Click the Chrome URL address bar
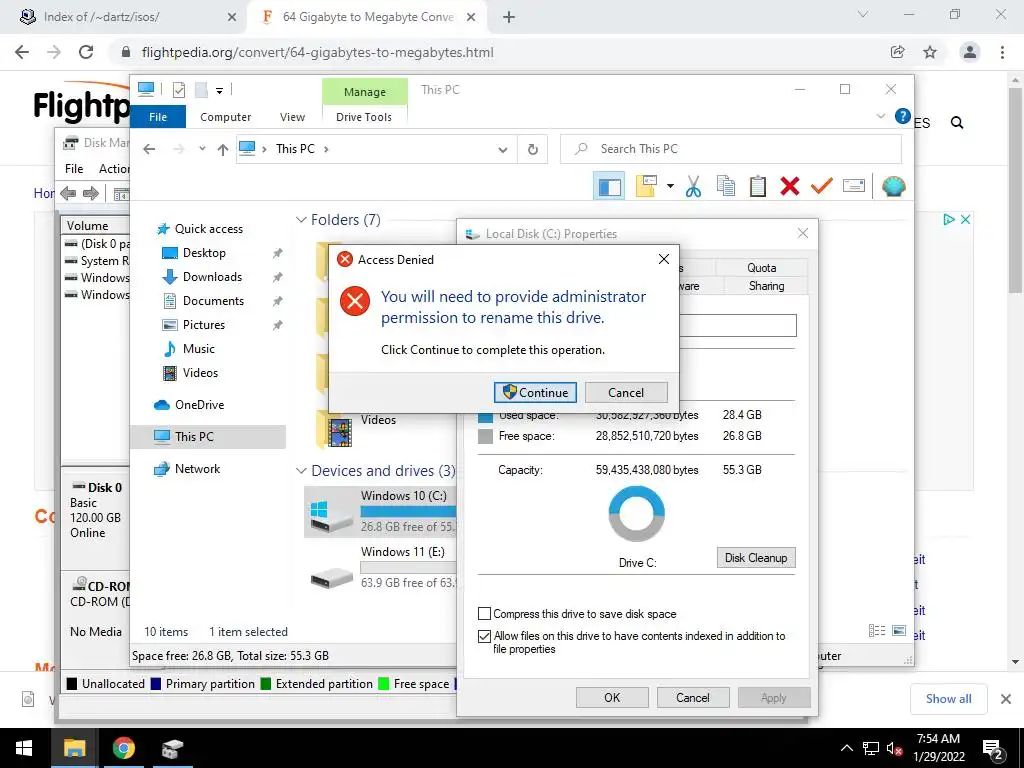 498,52
